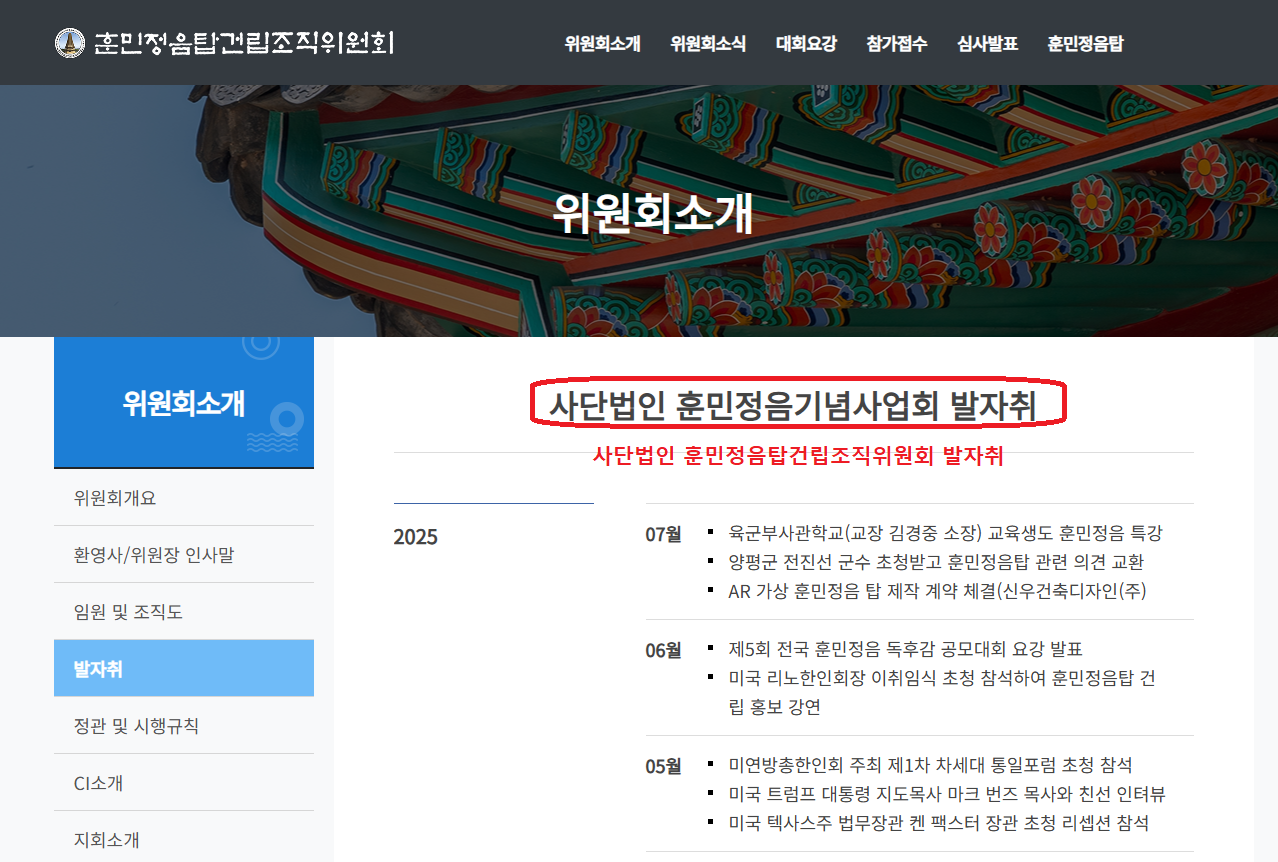Select the highlighted 발자취 sidebar item
Image resolution: width=1278 pixels, height=862 pixels.
coord(184,668)
